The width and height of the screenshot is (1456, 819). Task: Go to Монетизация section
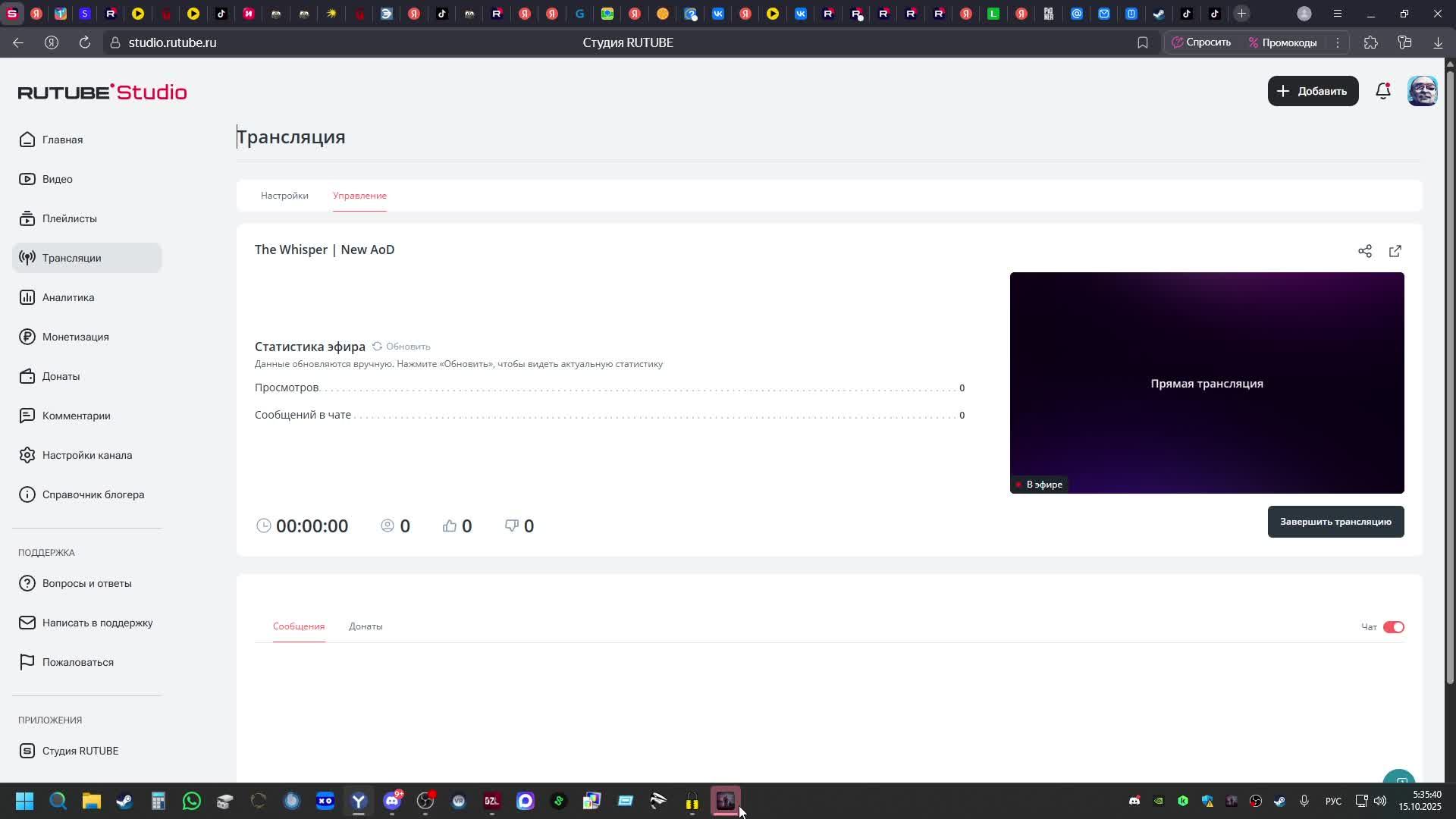point(75,337)
